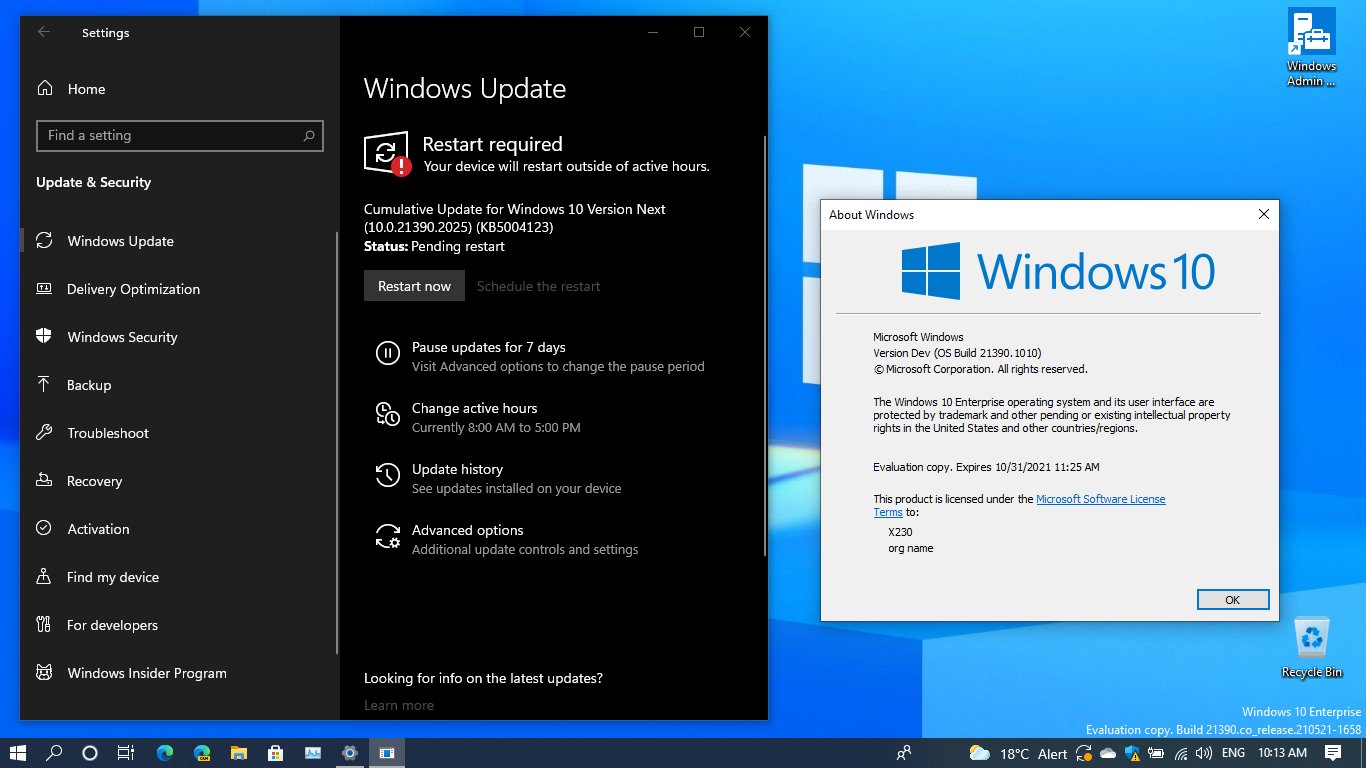
Task: Open taskbar Search
Action: click(x=55, y=753)
